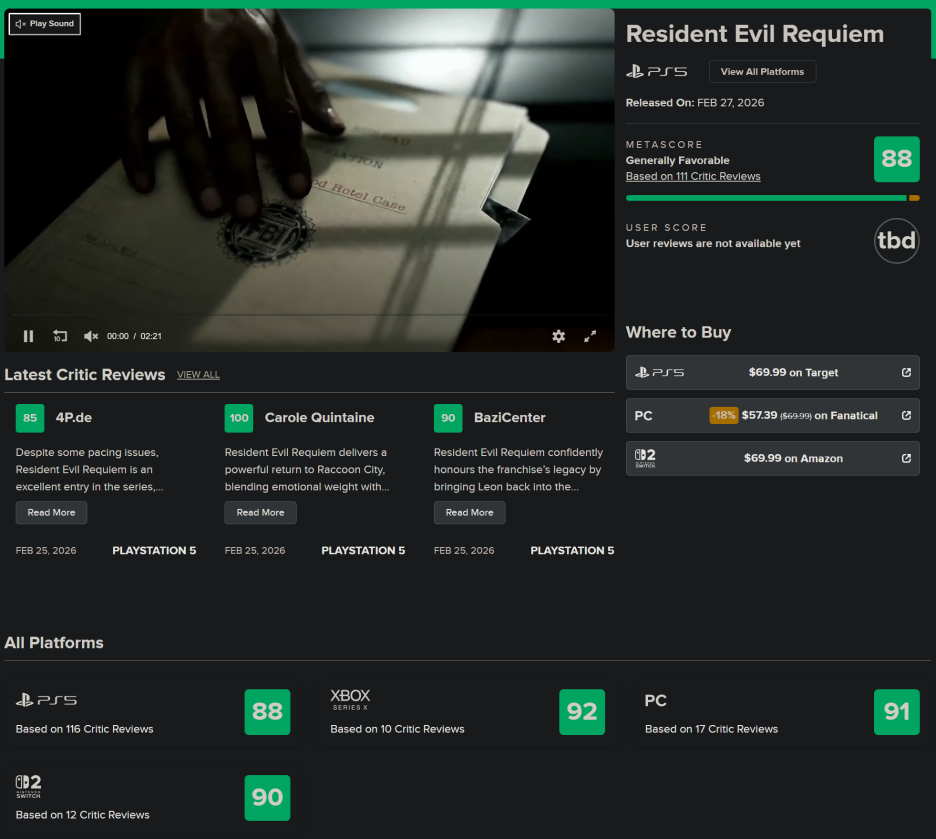This screenshot has height=839, width=936.
Task: Open Based on 111 Critic Reviews link
Action: tap(693, 177)
